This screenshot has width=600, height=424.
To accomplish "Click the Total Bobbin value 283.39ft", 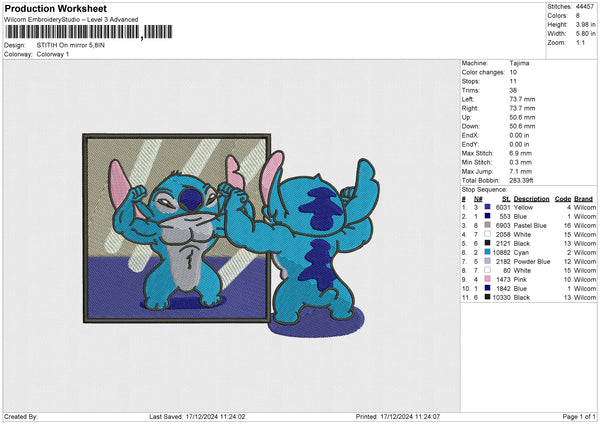I will tap(521, 181).
